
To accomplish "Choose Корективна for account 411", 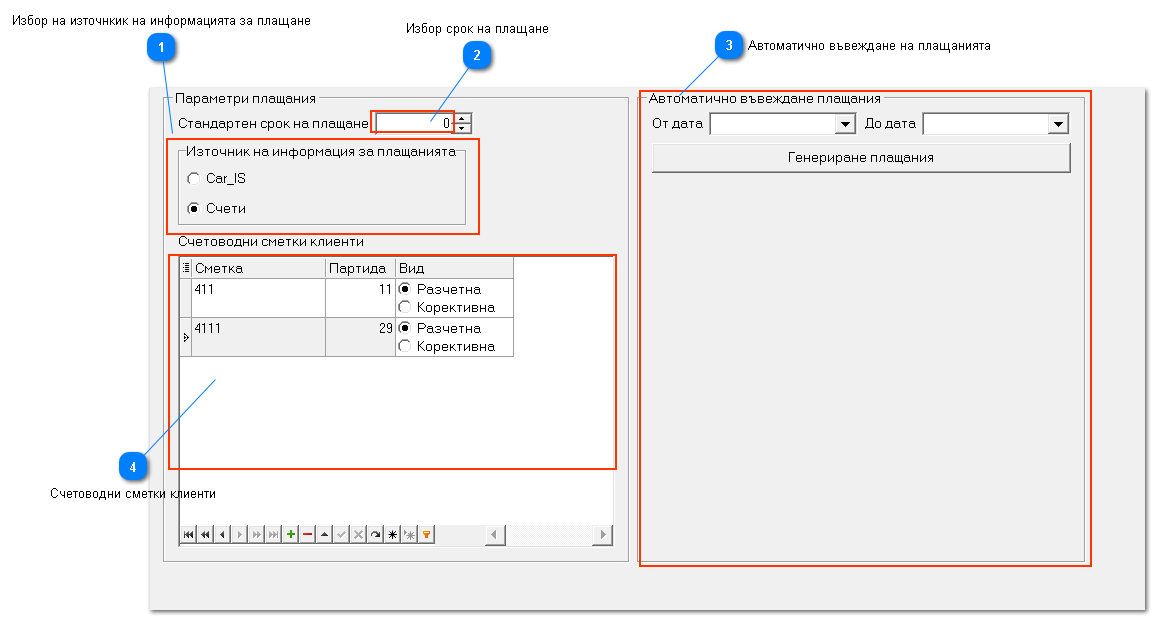I will point(404,308).
